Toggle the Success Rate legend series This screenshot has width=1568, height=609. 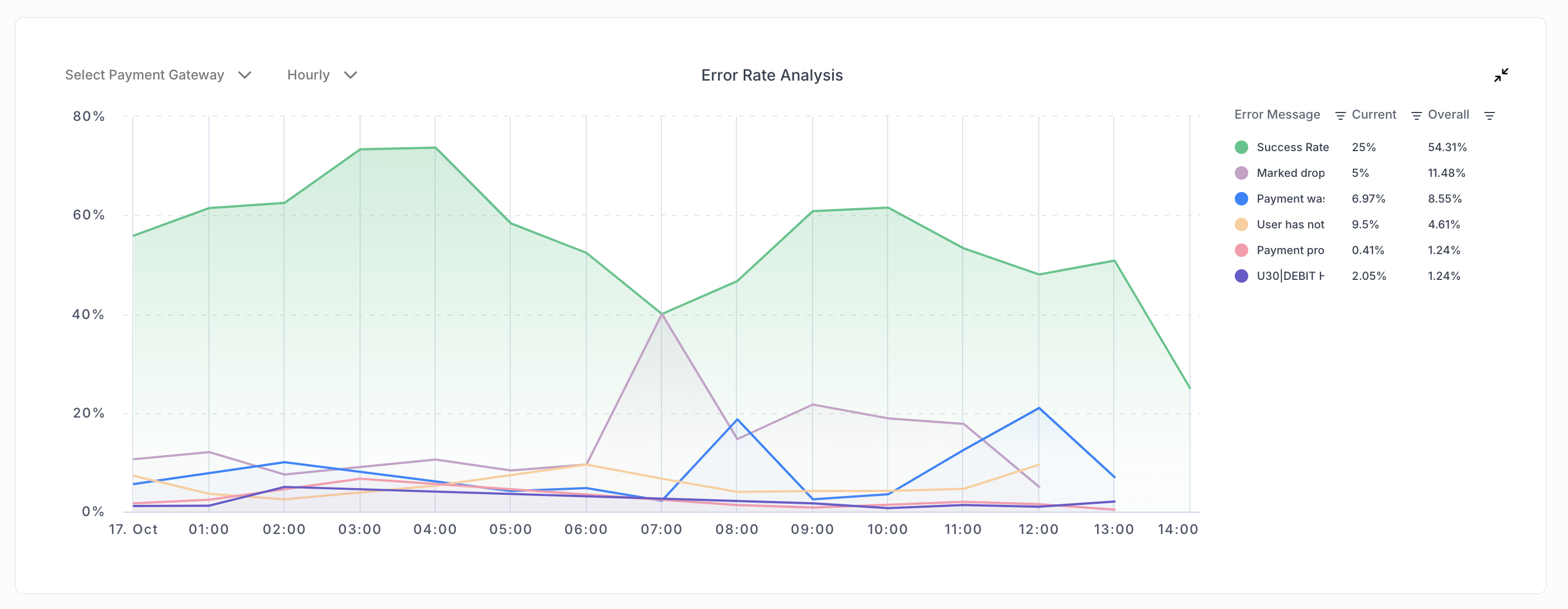[1292, 147]
